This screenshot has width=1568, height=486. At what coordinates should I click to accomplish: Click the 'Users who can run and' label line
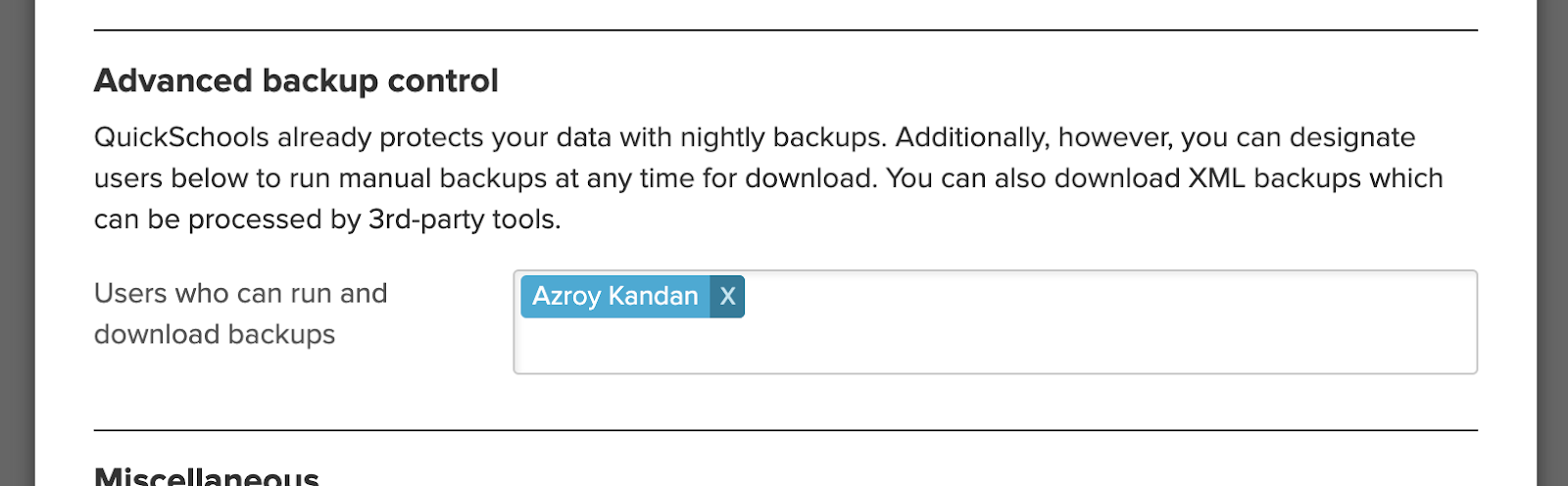pos(240,293)
